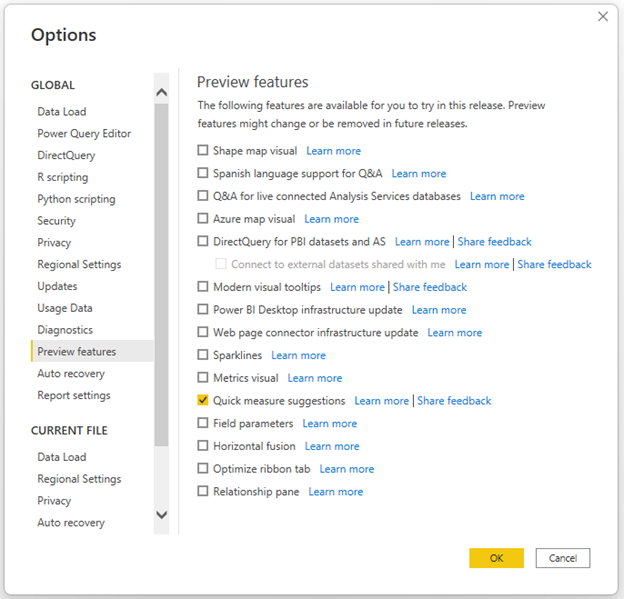624x599 pixels.
Task: Close the Options dialog with X
Action: tap(602, 16)
